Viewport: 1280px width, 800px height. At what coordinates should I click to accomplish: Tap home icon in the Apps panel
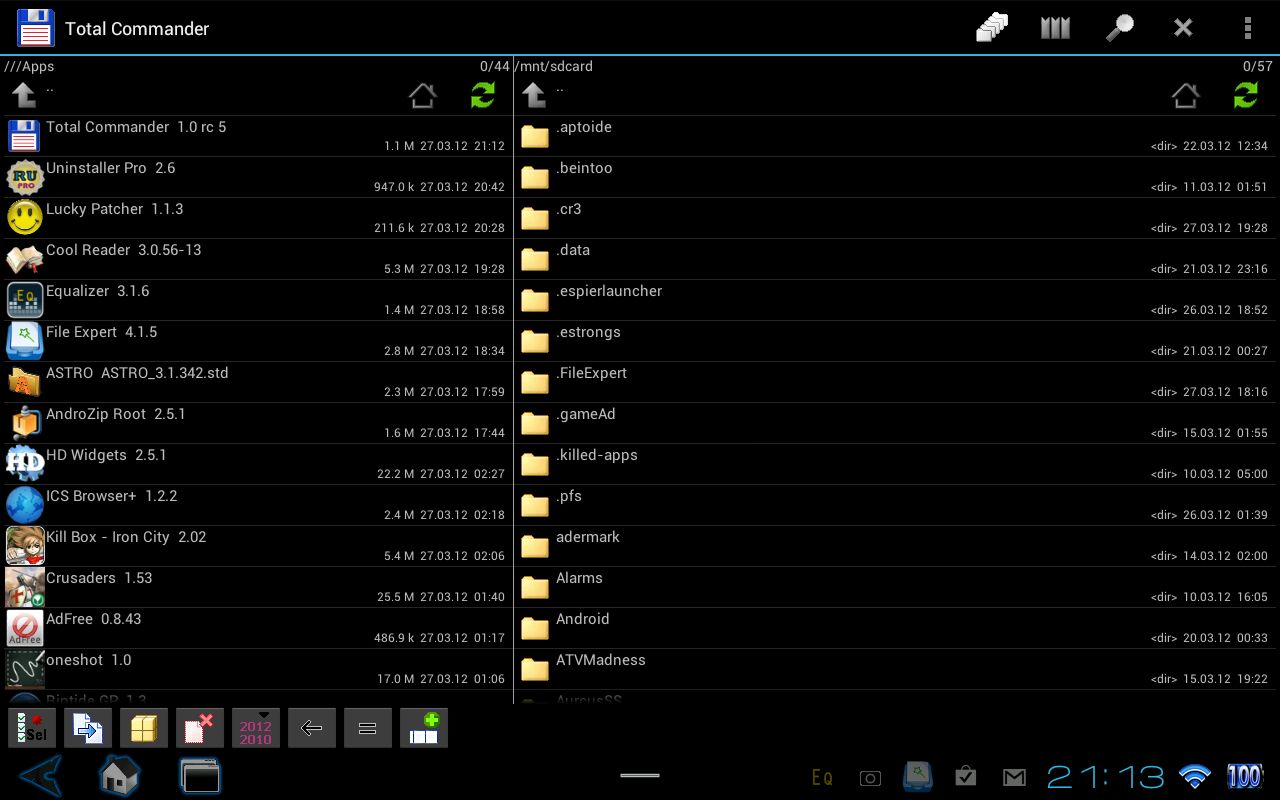(423, 95)
